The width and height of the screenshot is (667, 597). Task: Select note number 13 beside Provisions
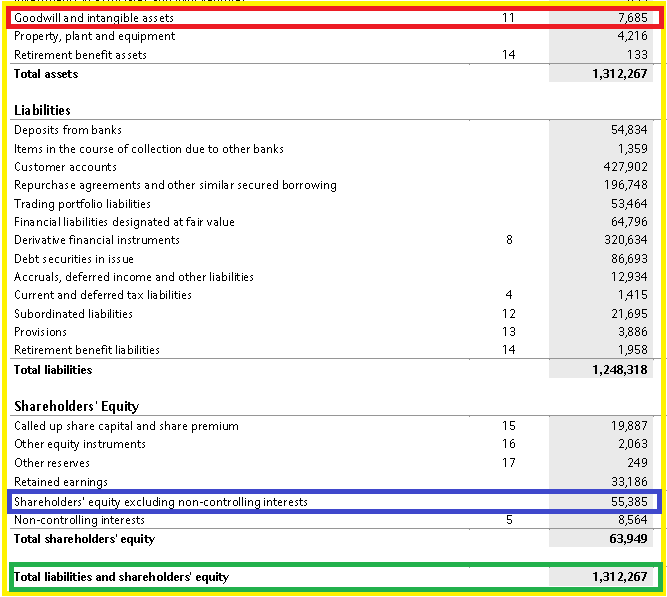tap(509, 332)
